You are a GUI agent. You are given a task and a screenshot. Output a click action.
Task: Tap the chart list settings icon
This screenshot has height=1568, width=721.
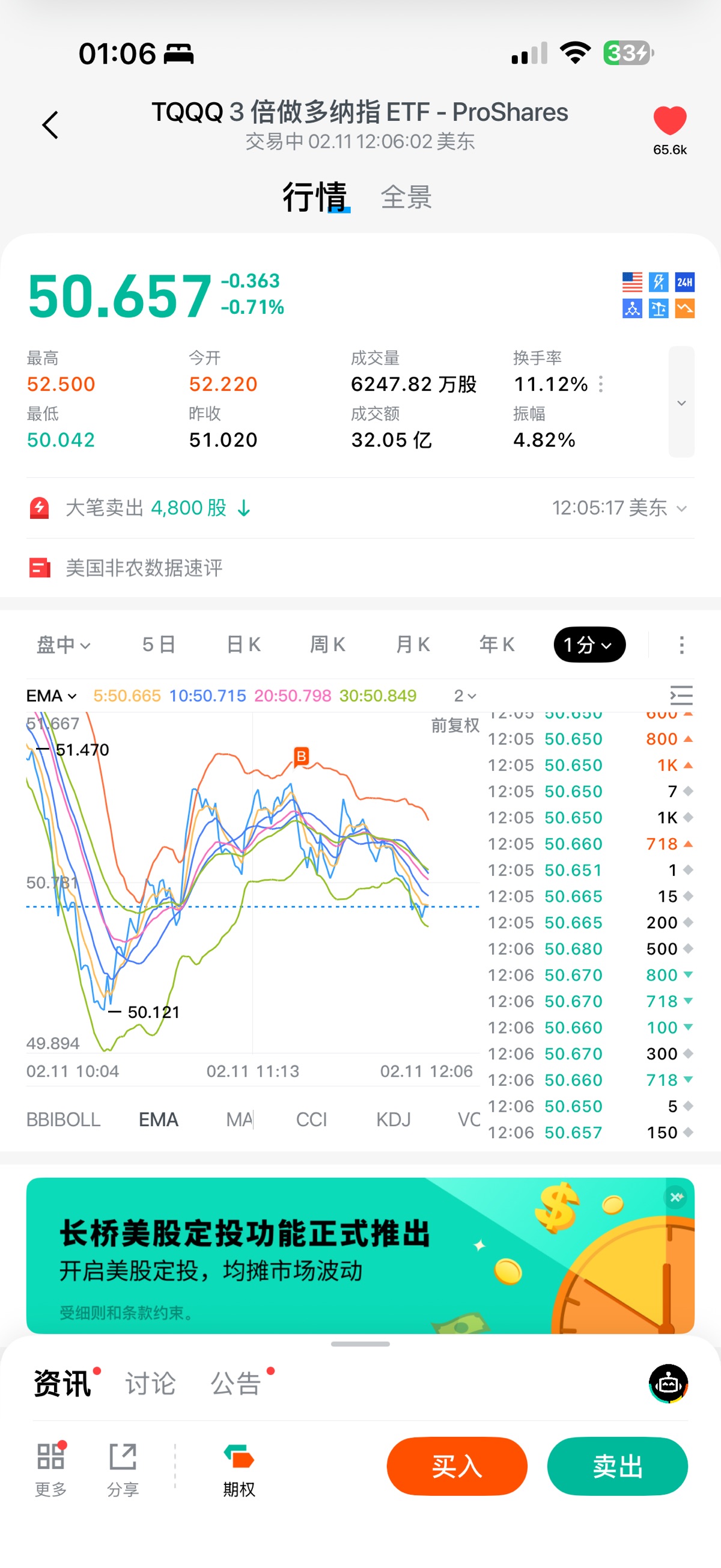[681, 695]
